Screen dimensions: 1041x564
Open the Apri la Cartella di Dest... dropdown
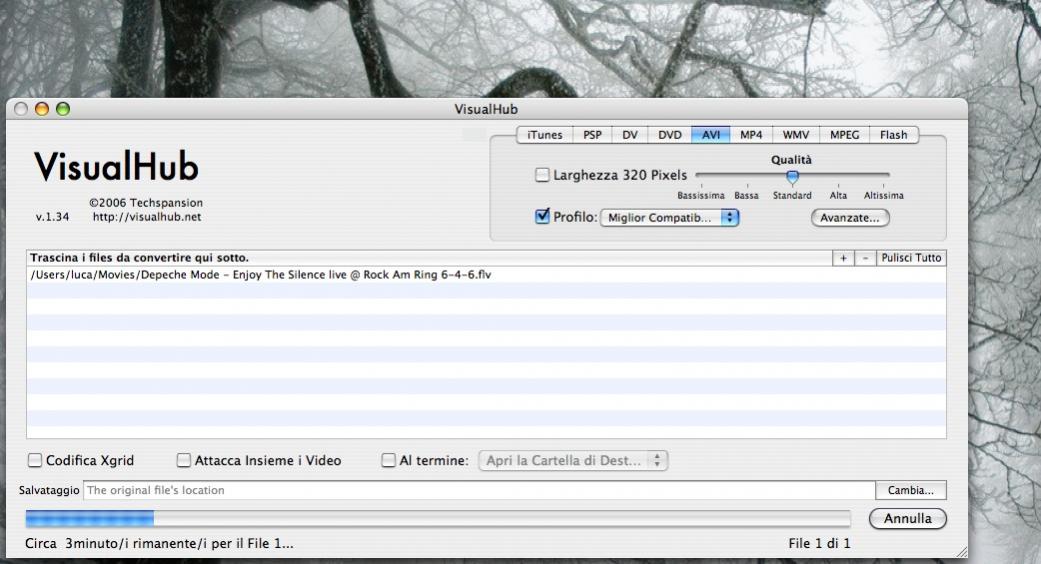coord(573,460)
